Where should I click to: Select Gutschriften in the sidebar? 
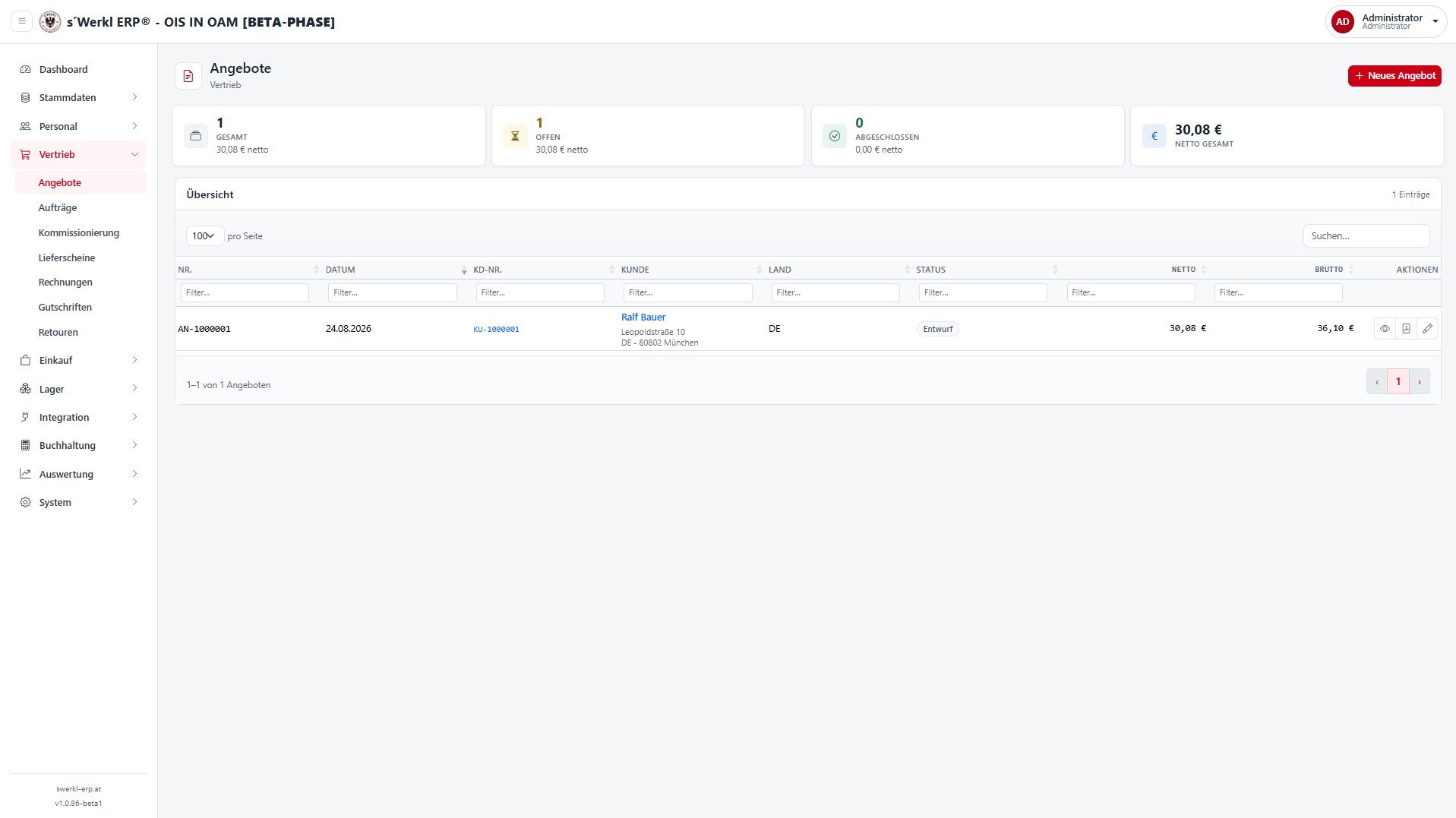coord(65,307)
